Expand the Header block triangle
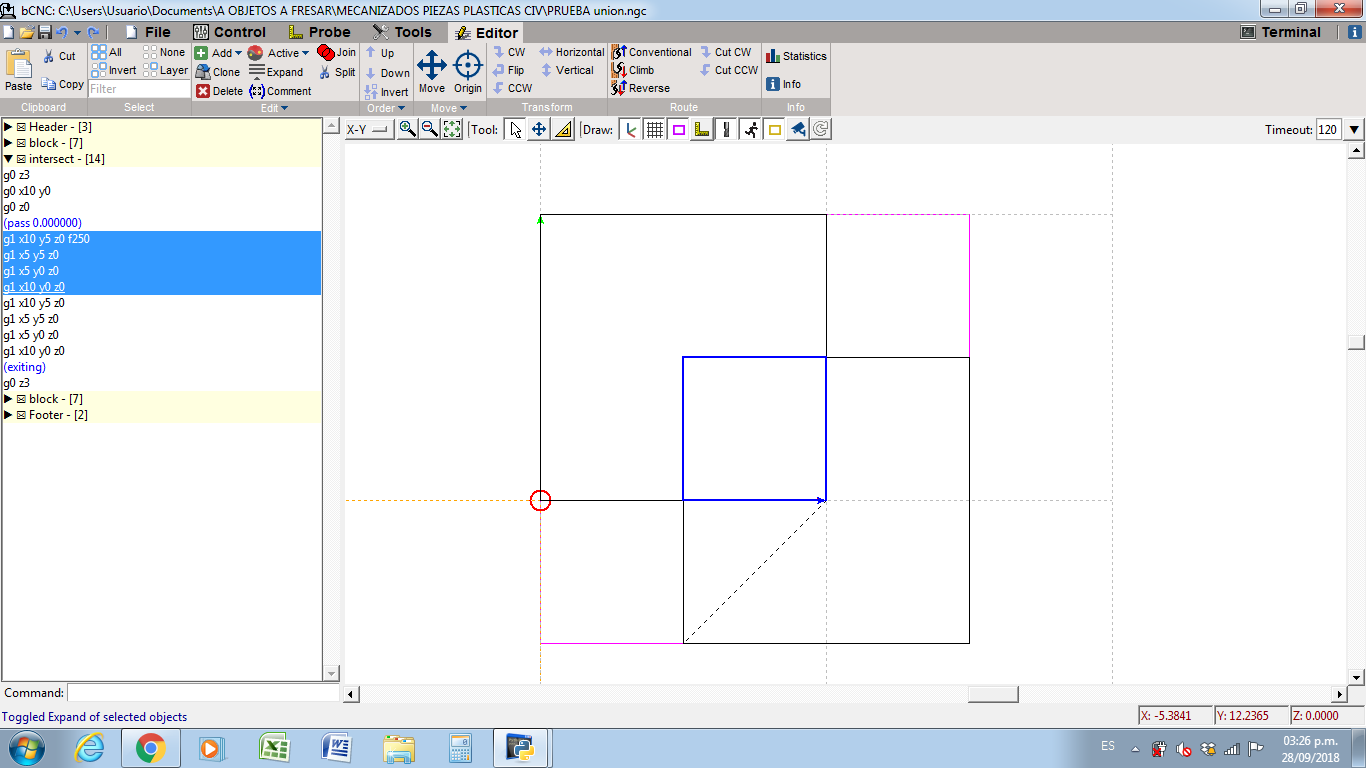 click(8, 127)
